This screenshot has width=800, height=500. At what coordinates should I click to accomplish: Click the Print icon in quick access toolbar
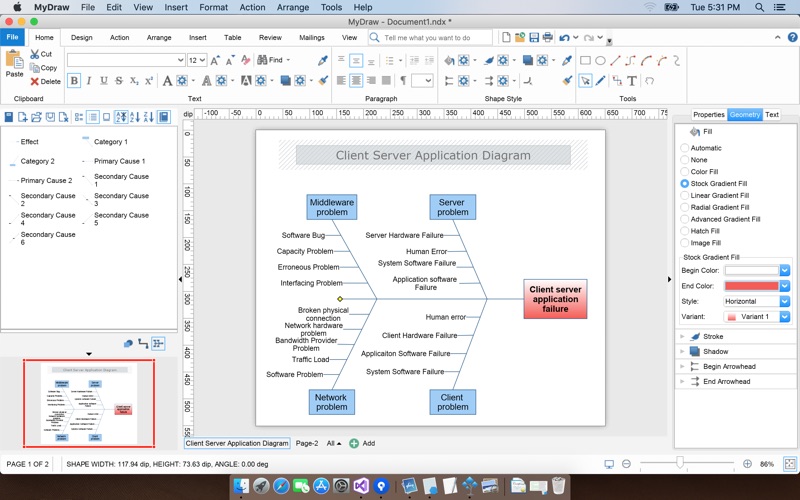(x=547, y=37)
